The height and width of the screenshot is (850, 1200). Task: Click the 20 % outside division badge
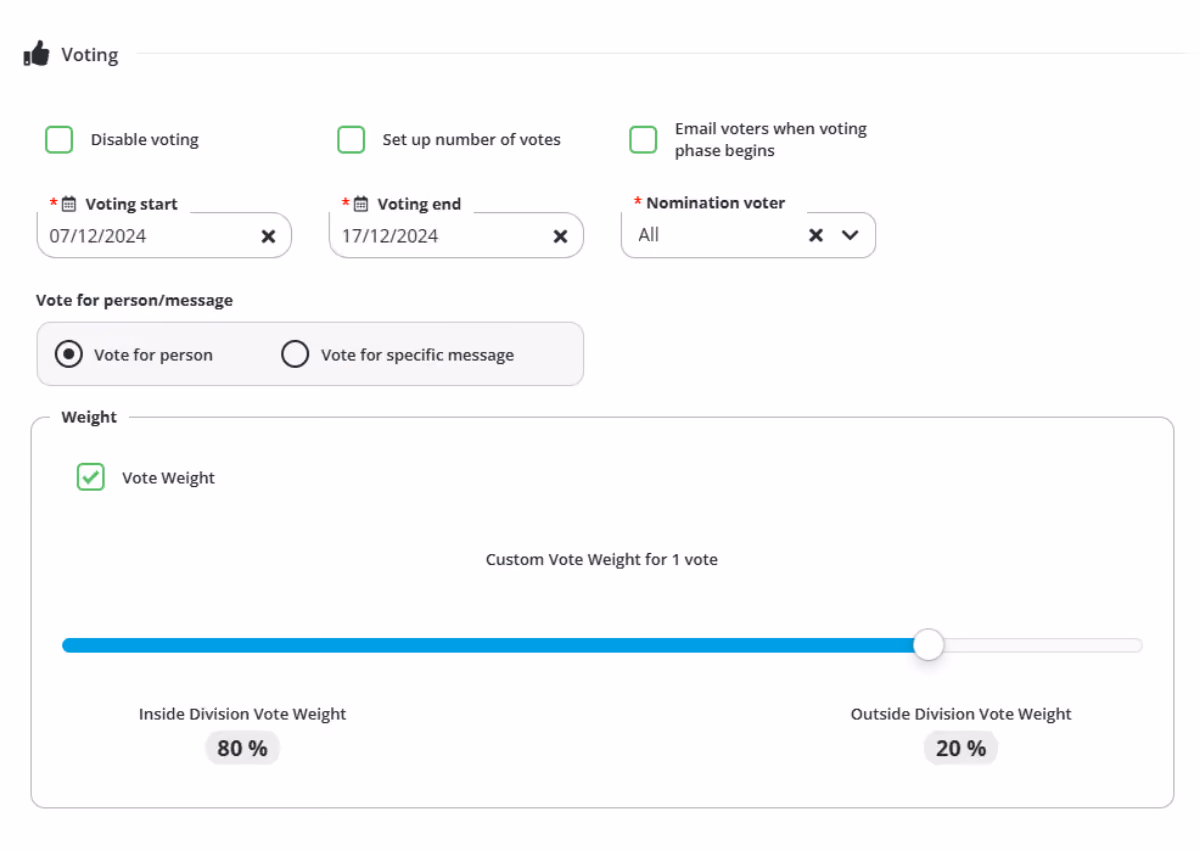point(961,748)
